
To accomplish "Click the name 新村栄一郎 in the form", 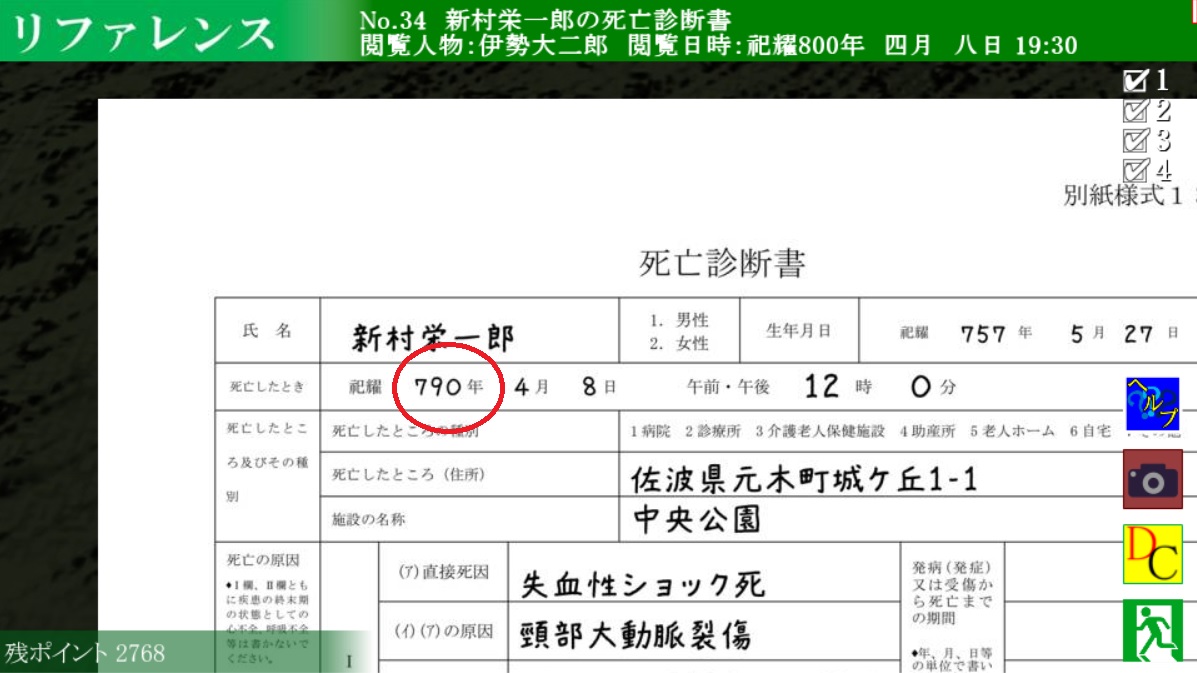I will coord(433,336).
